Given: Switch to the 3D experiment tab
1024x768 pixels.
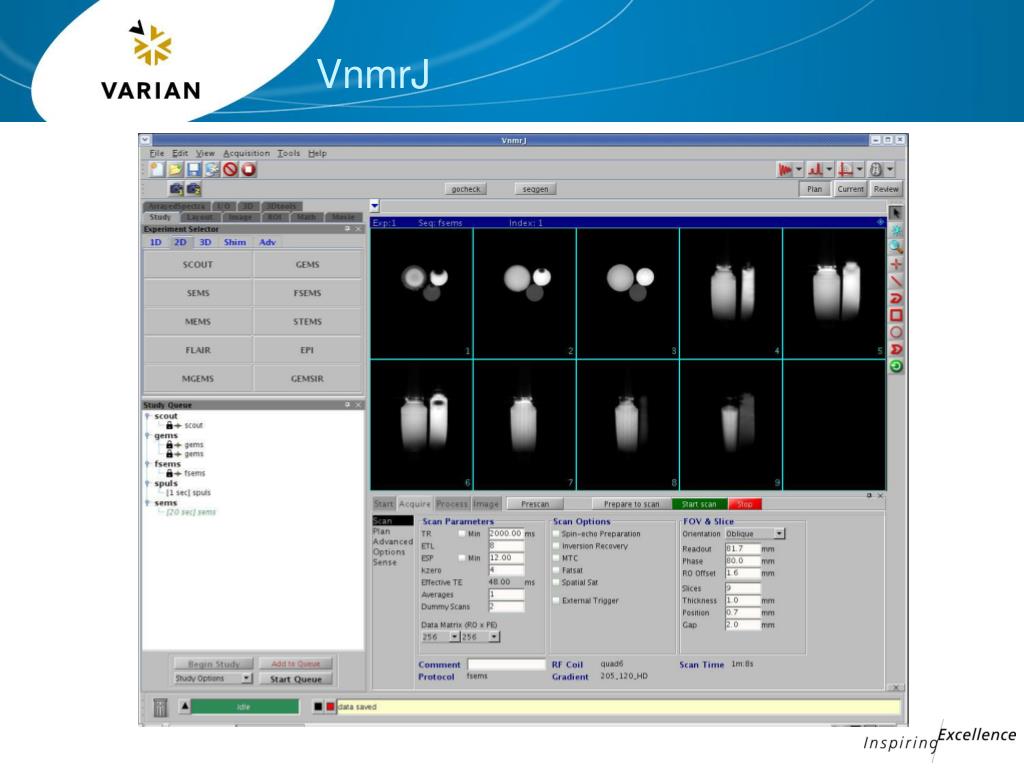Looking at the screenshot, I should 205,242.
